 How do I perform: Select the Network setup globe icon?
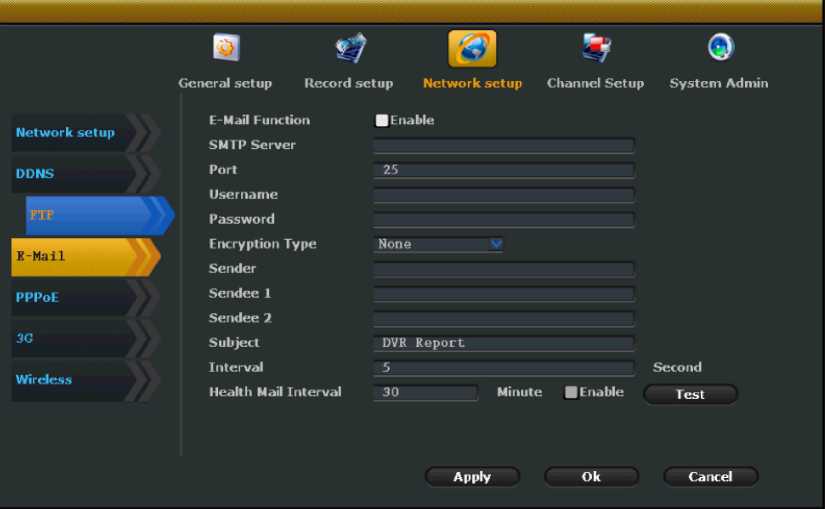tap(472, 47)
